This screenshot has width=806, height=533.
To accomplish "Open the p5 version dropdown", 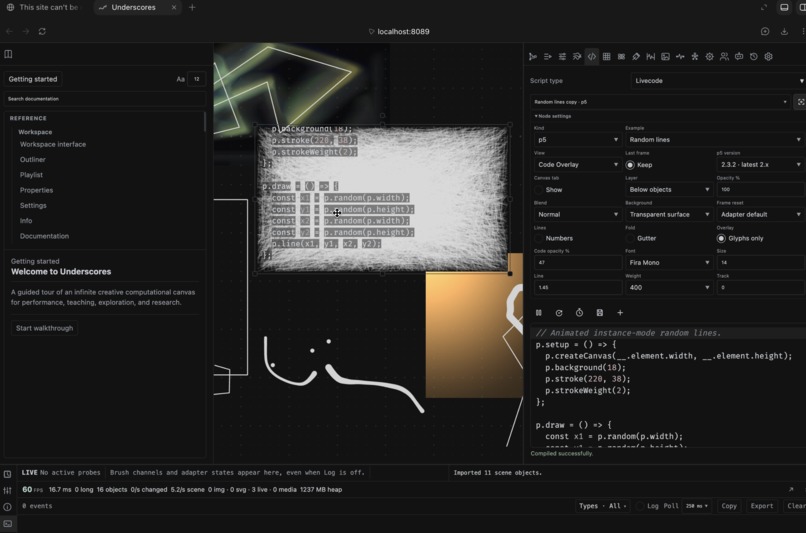I will [x=760, y=164].
